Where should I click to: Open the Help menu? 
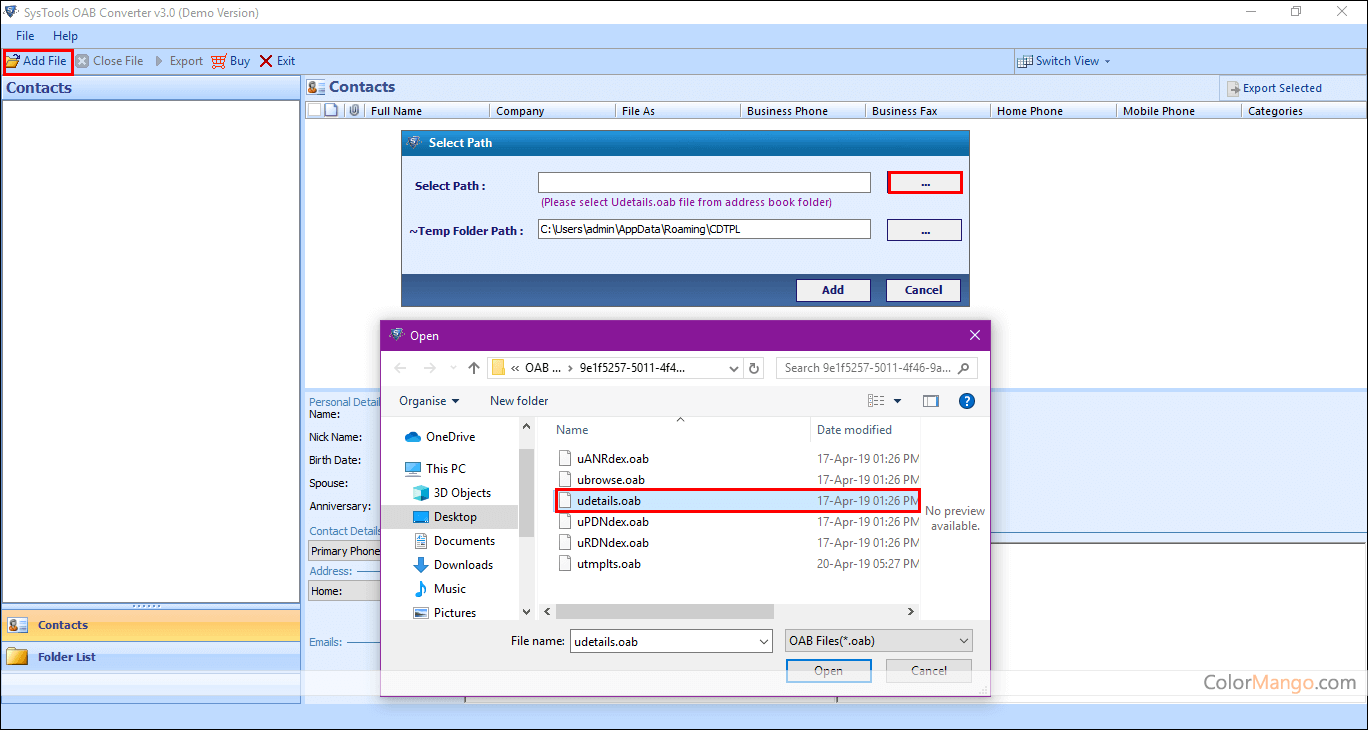(65, 36)
